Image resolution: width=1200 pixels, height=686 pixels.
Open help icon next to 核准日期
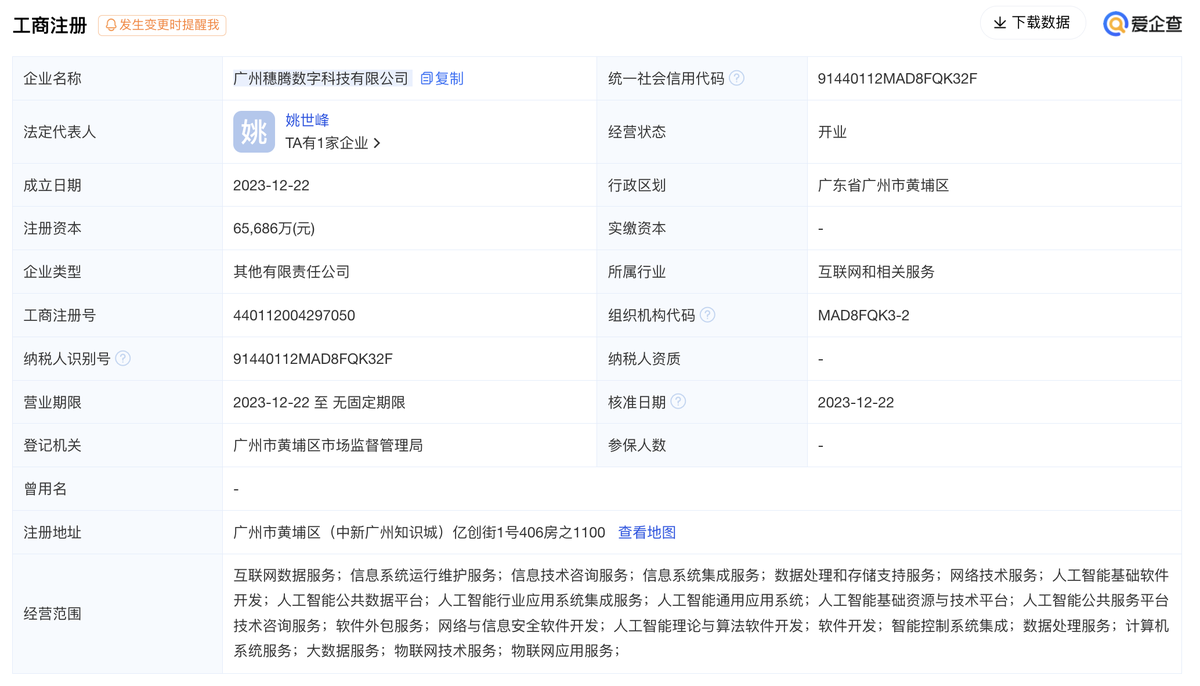click(x=679, y=401)
